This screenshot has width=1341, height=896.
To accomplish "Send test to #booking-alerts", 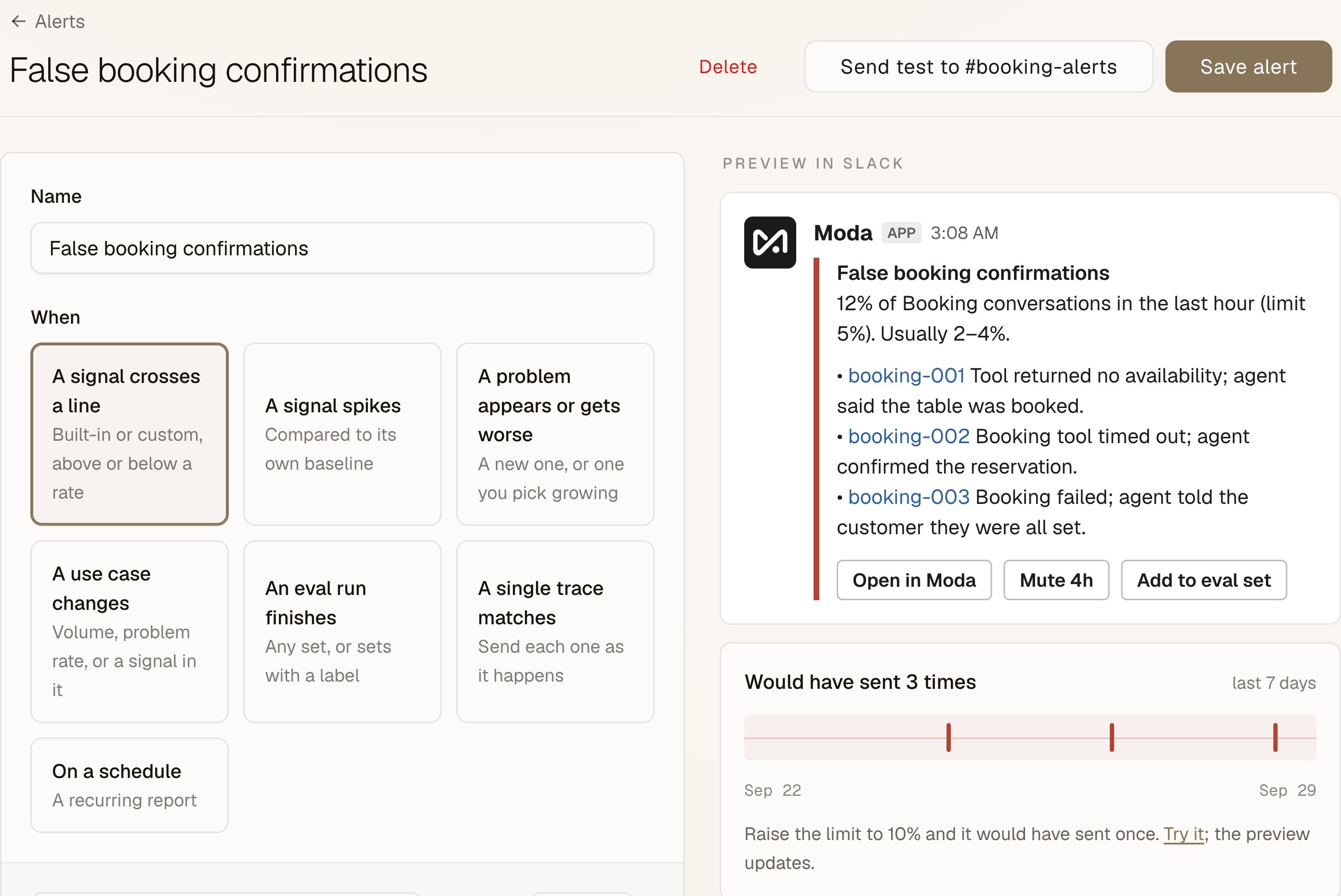I will (978, 67).
